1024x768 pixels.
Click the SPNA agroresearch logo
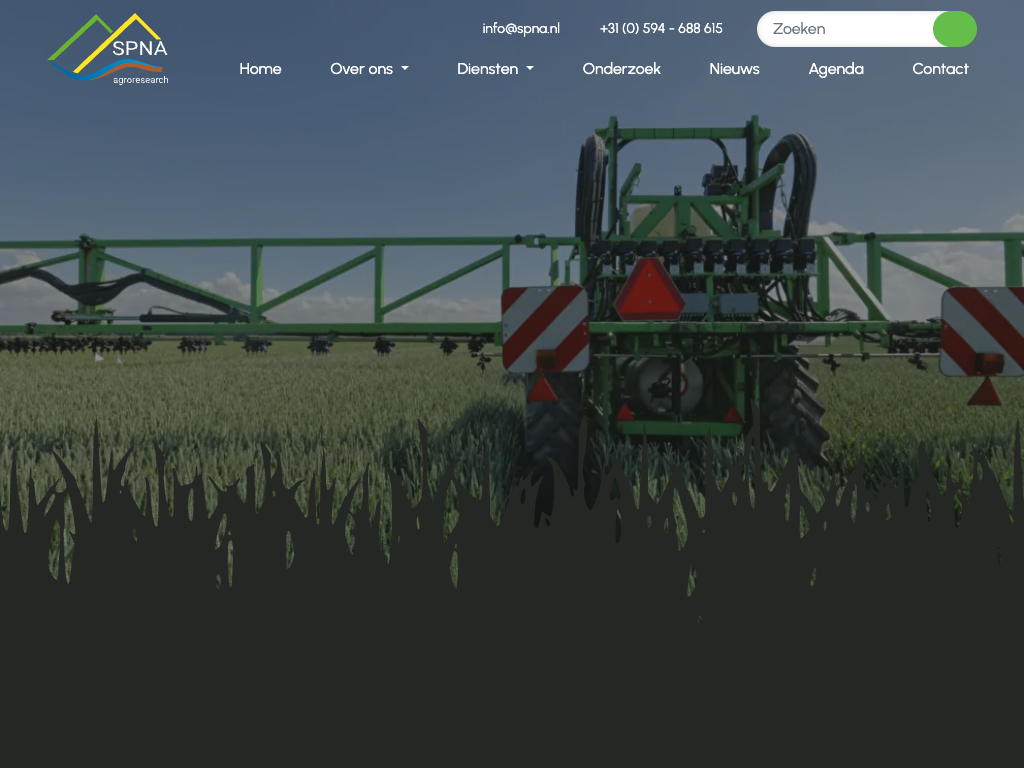coord(108,50)
